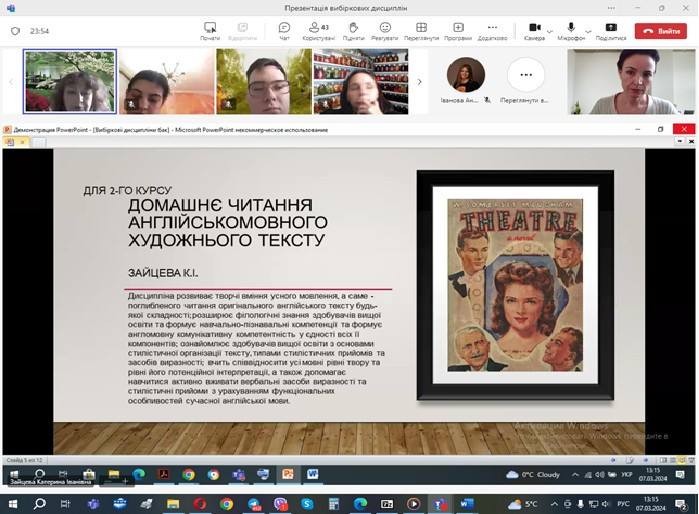The width and height of the screenshot is (699, 514).
Task: Raise hand with the Підняти button
Action: pos(353,28)
